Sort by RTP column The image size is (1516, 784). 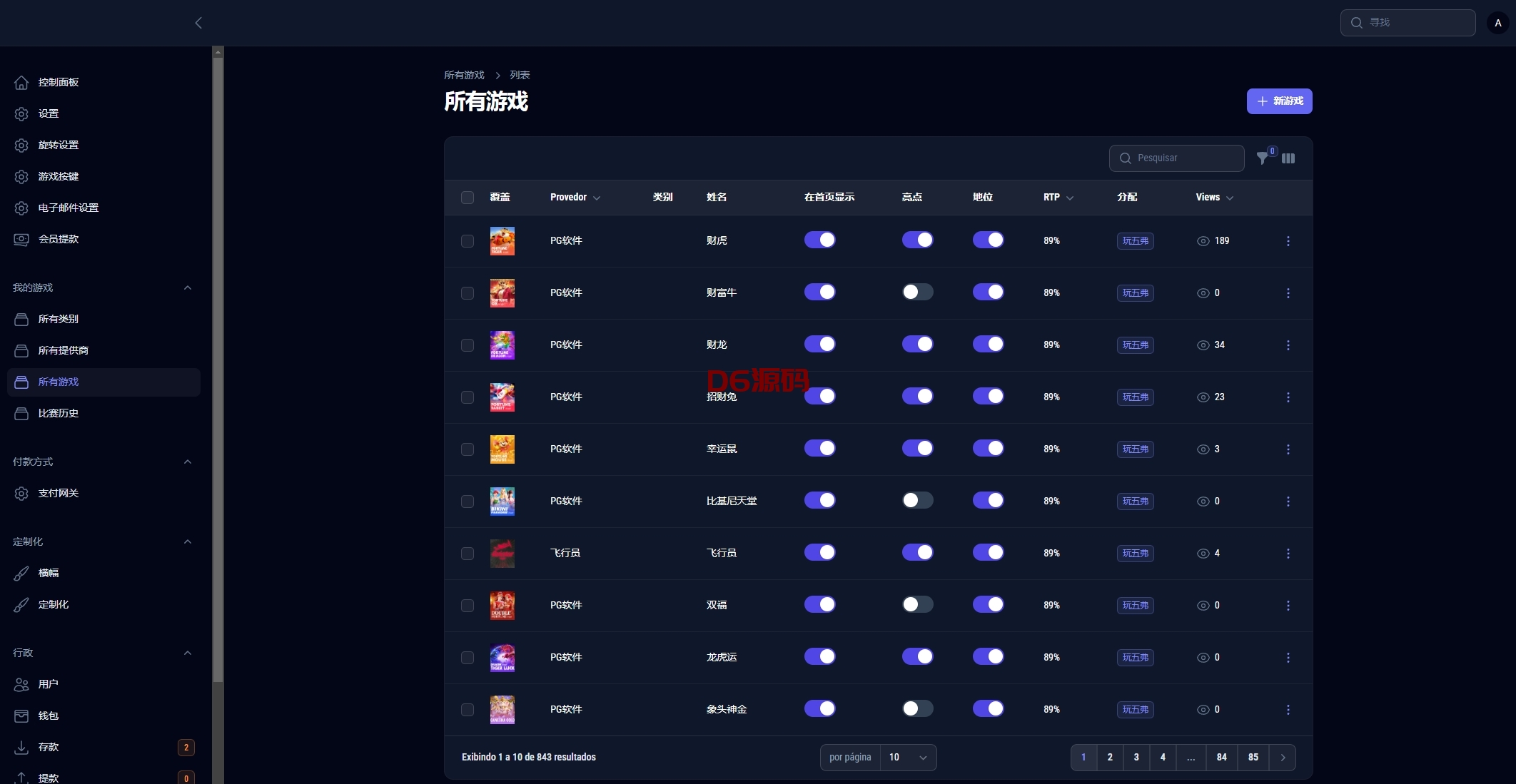coord(1058,198)
